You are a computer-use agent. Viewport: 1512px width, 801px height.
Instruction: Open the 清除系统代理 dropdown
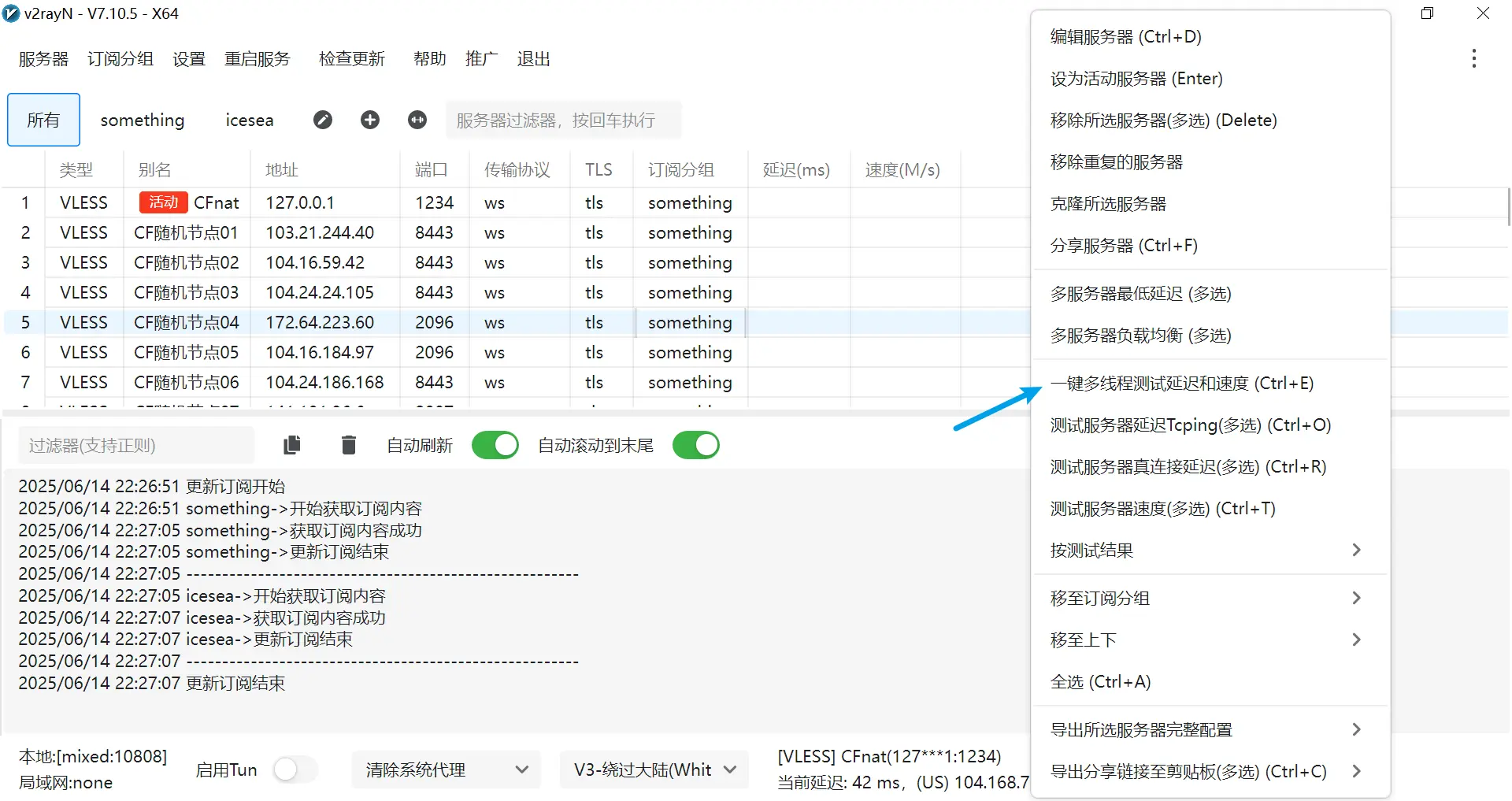click(x=446, y=769)
